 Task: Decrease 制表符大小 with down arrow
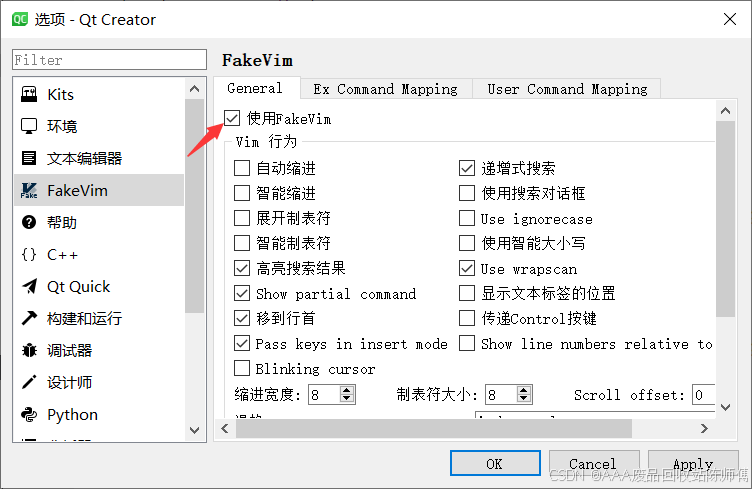(x=524, y=399)
